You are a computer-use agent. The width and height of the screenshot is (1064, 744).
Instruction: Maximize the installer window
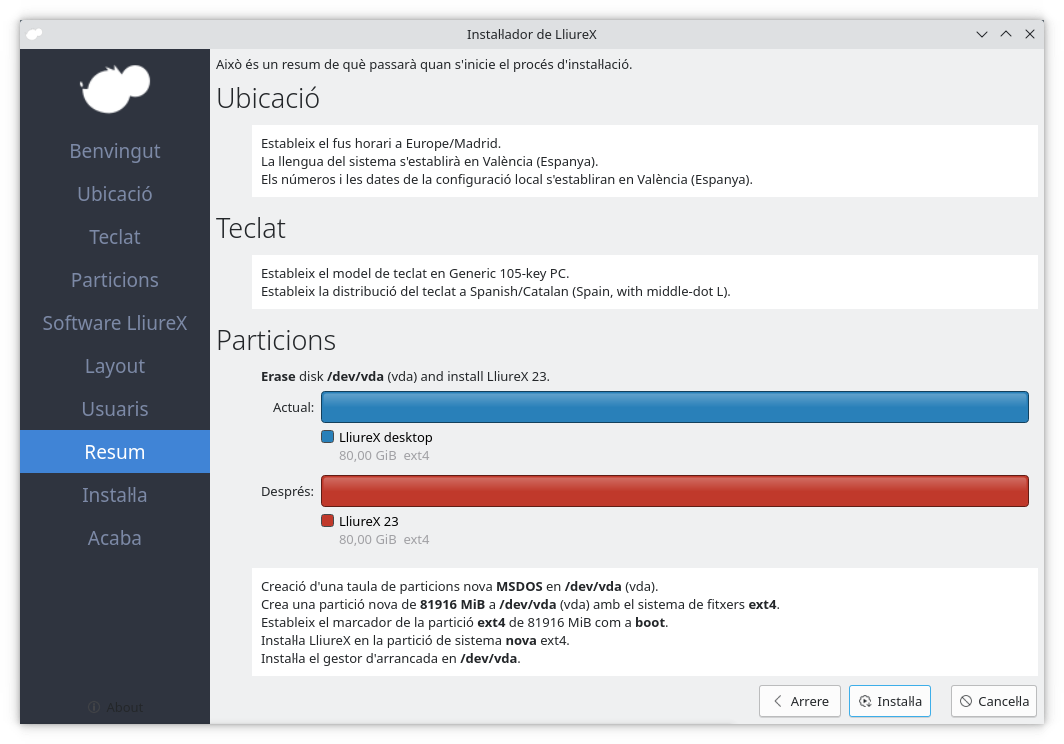click(x=1007, y=34)
